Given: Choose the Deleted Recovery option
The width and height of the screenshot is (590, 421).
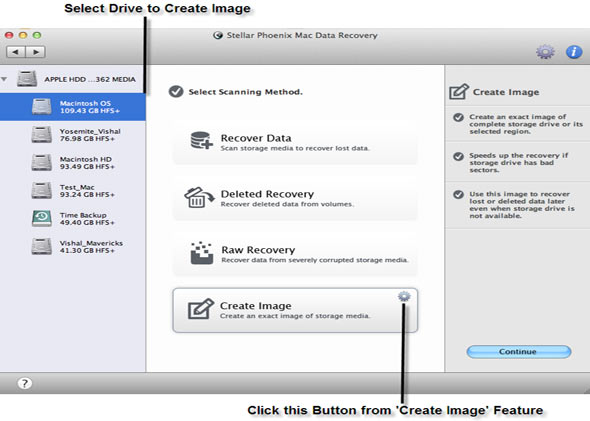Looking at the screenshot, I should click(x=295, y=198).
